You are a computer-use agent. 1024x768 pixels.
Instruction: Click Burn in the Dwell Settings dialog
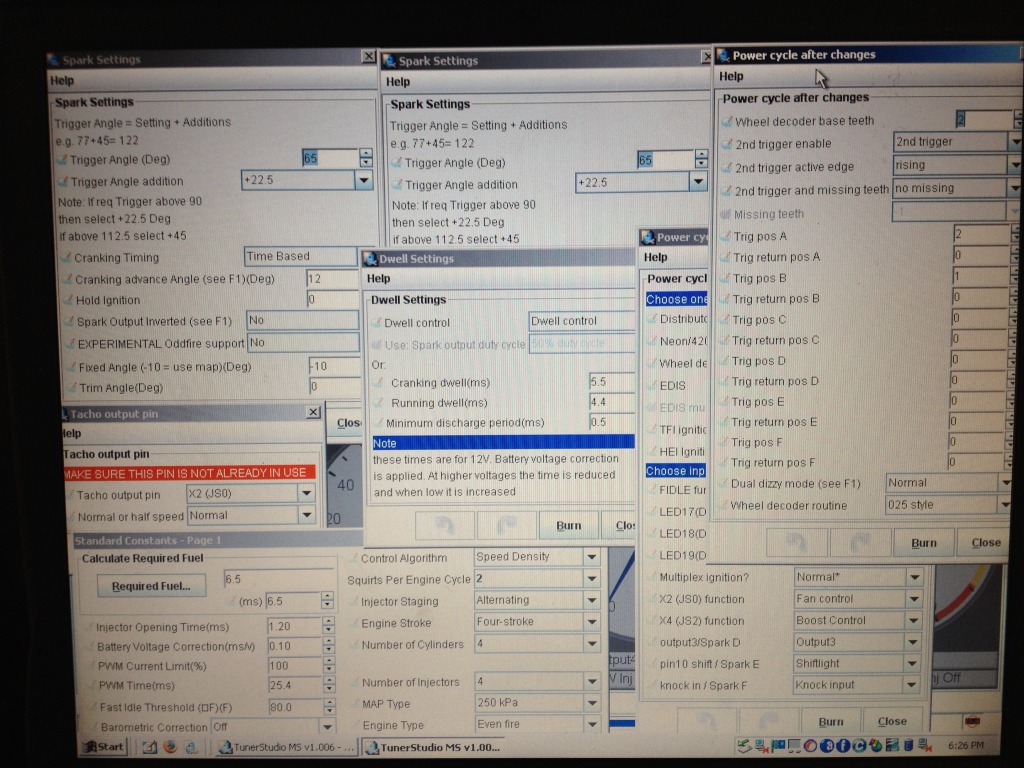click(x=568, y=525)
